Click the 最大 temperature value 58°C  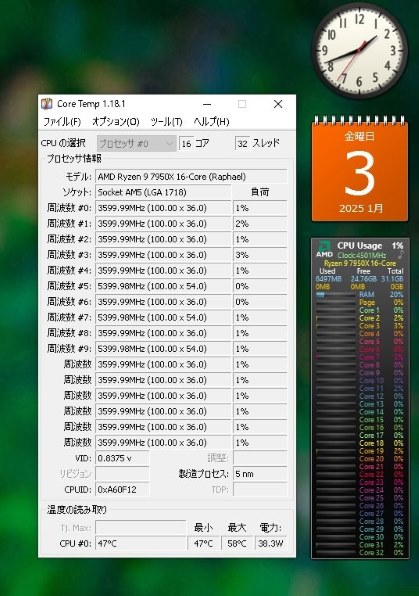[x=237, y=544]
